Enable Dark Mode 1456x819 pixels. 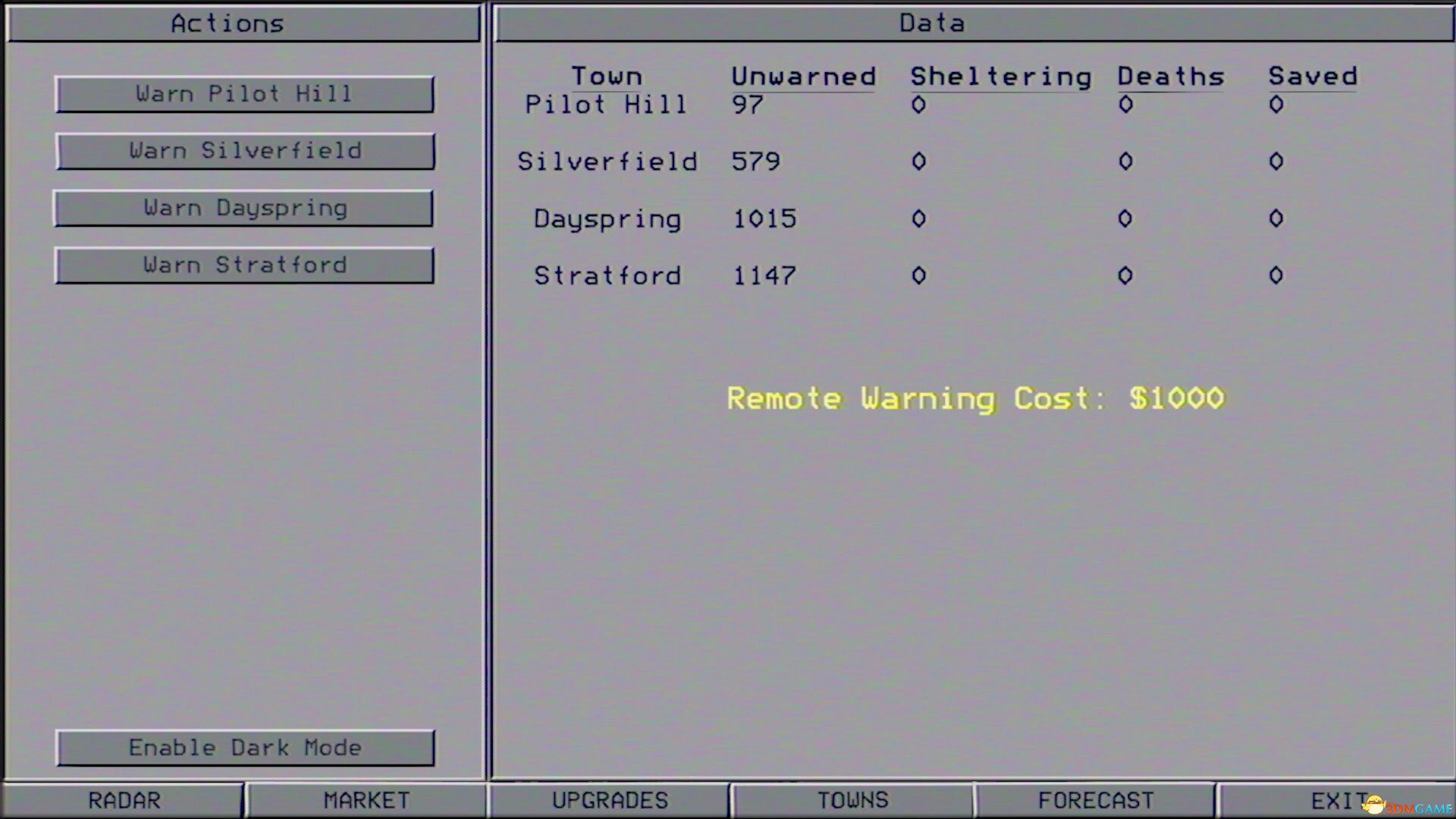(x=244, y=748)
